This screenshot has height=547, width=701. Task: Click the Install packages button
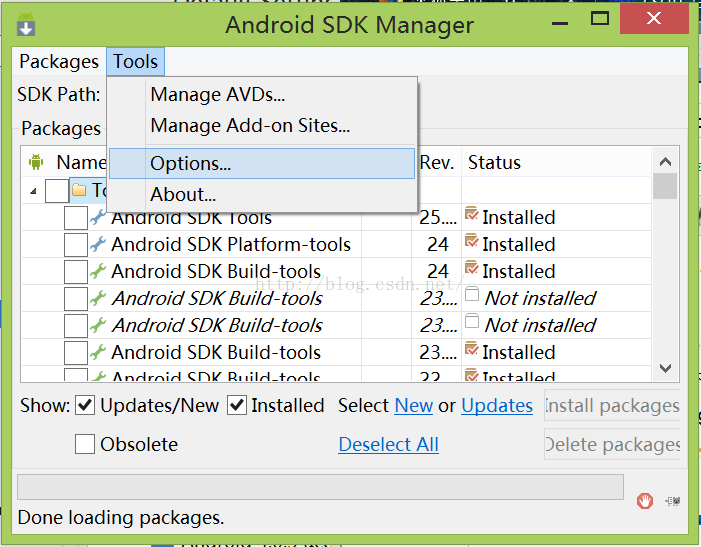pos(612,405)
